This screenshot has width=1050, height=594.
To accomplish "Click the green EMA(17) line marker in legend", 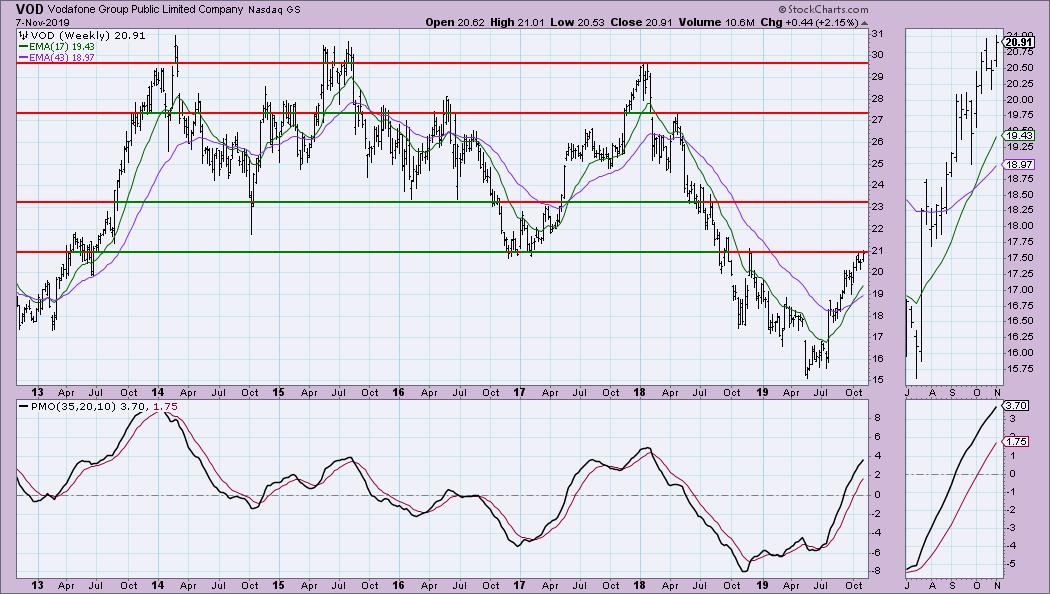I will 23,47.
